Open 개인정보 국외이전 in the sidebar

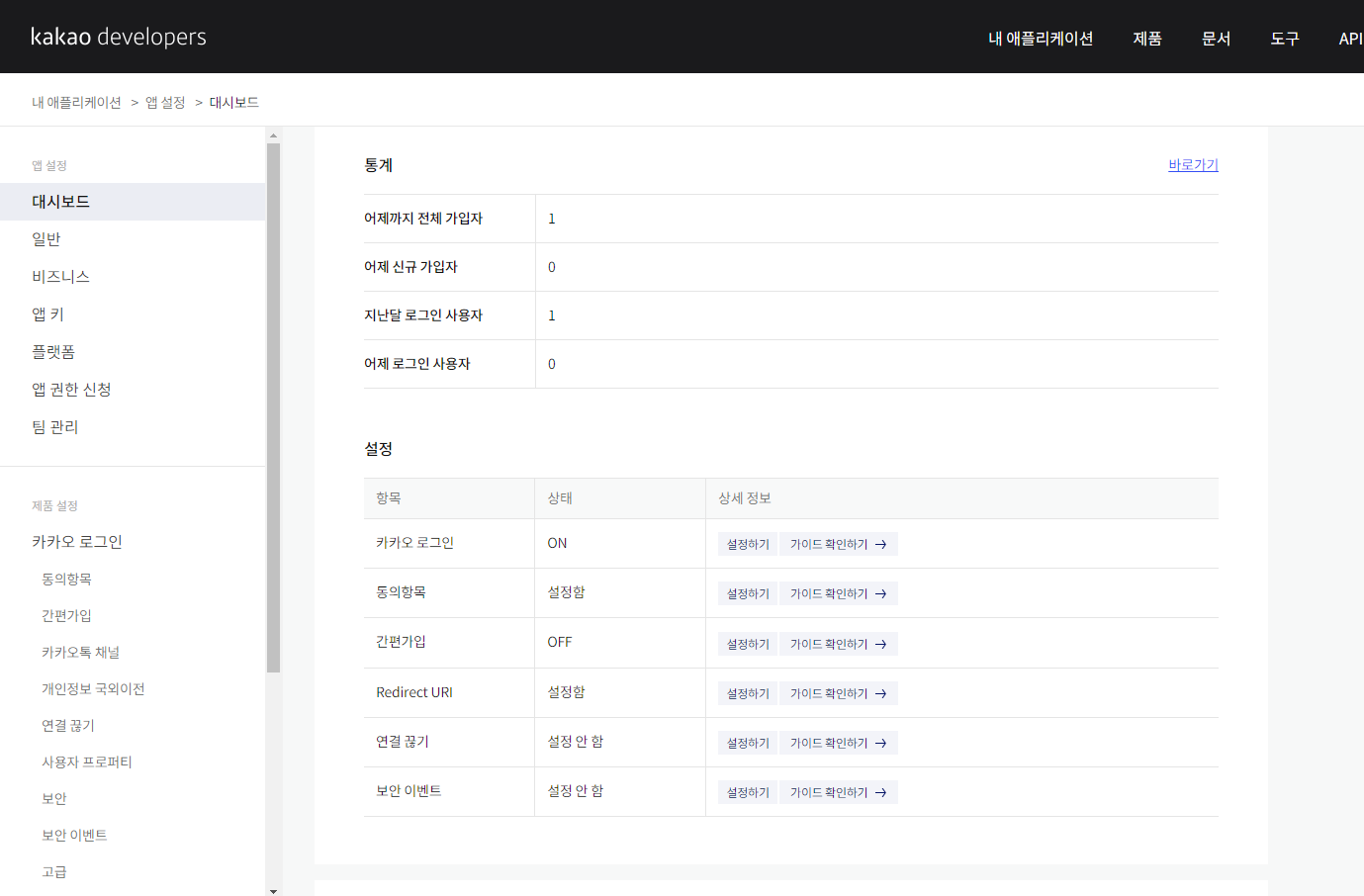(93, 688)
